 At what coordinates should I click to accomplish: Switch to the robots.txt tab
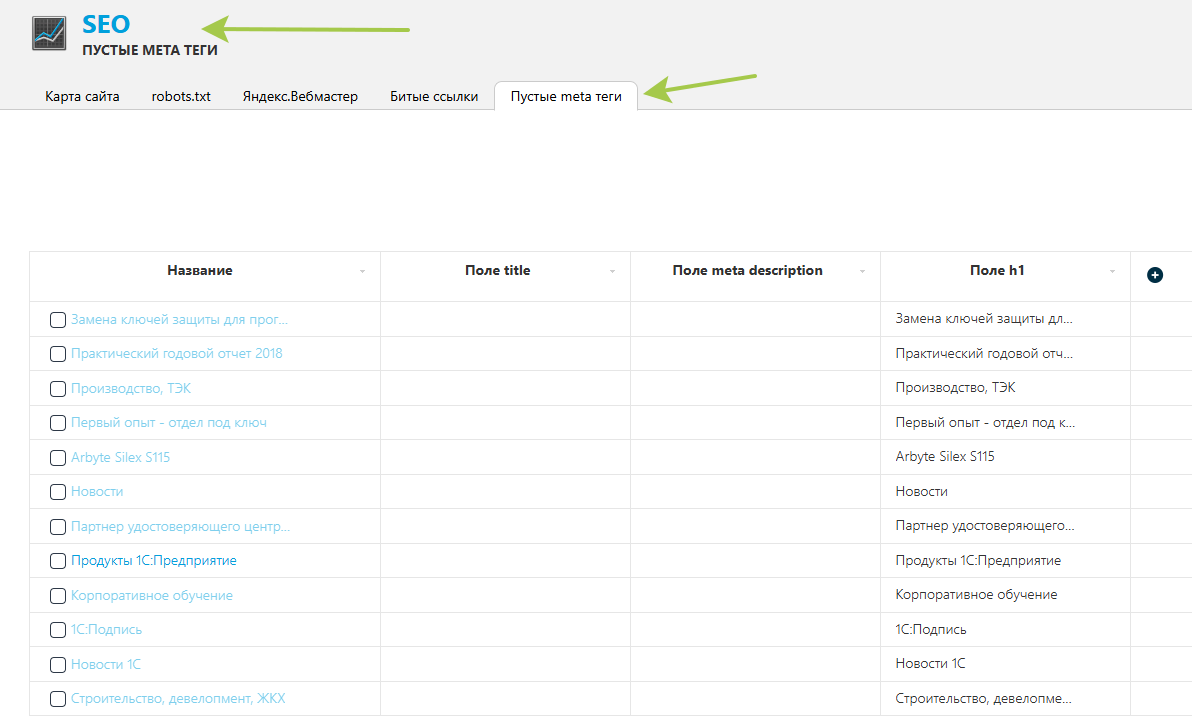tap(181, 97)
